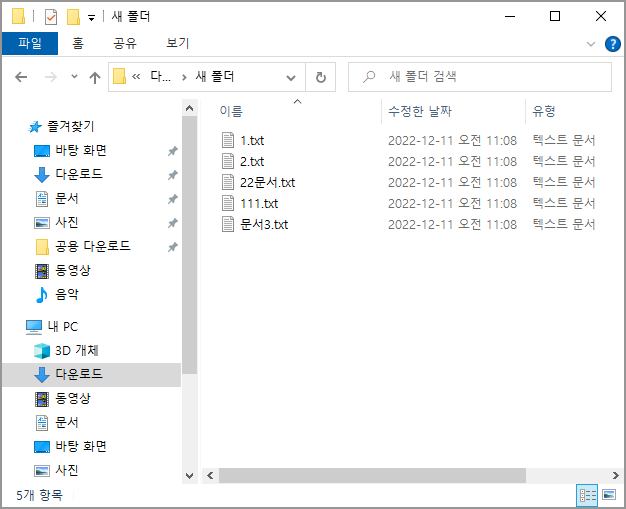Image resolution: width=626 pixels, height=509 pixels.
Task: Click the horizontal scrollbar right arrow
Action: click(x=615, y=475)
